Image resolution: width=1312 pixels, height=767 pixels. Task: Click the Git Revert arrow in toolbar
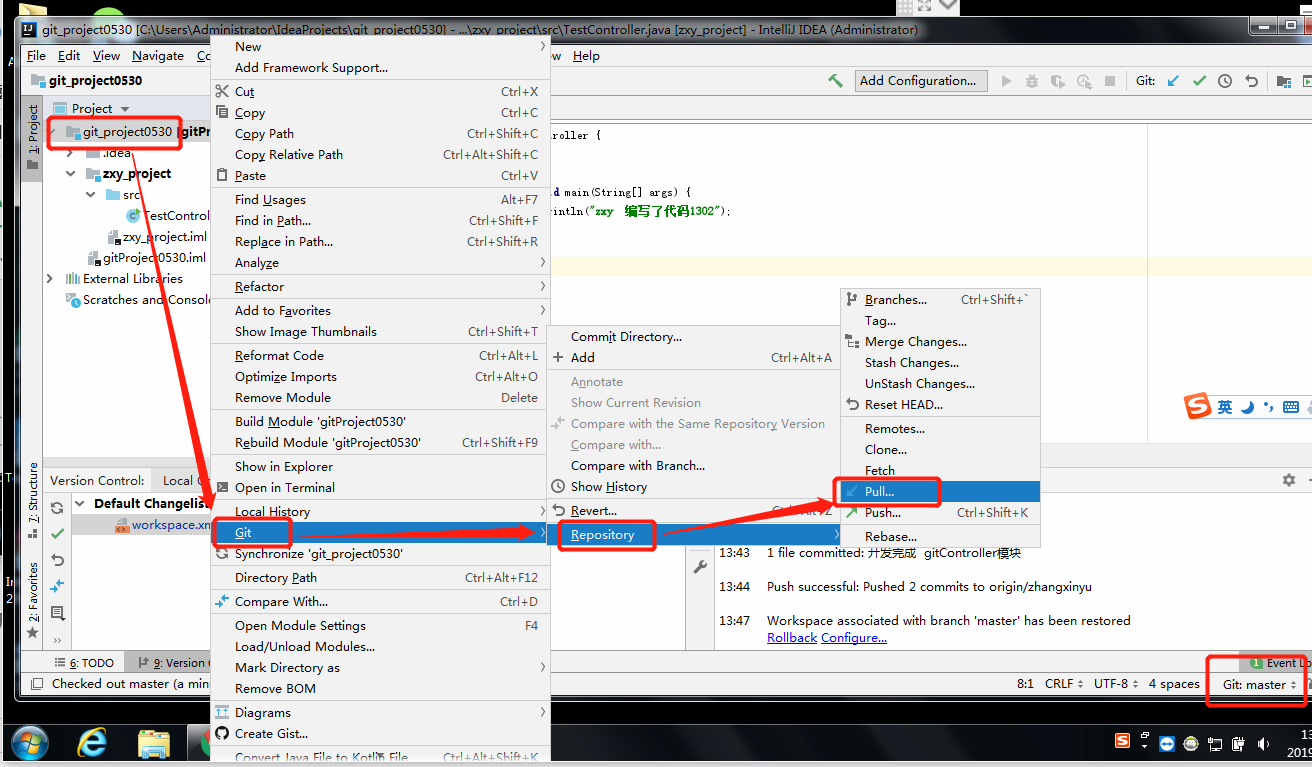[x=1251, y=81]
